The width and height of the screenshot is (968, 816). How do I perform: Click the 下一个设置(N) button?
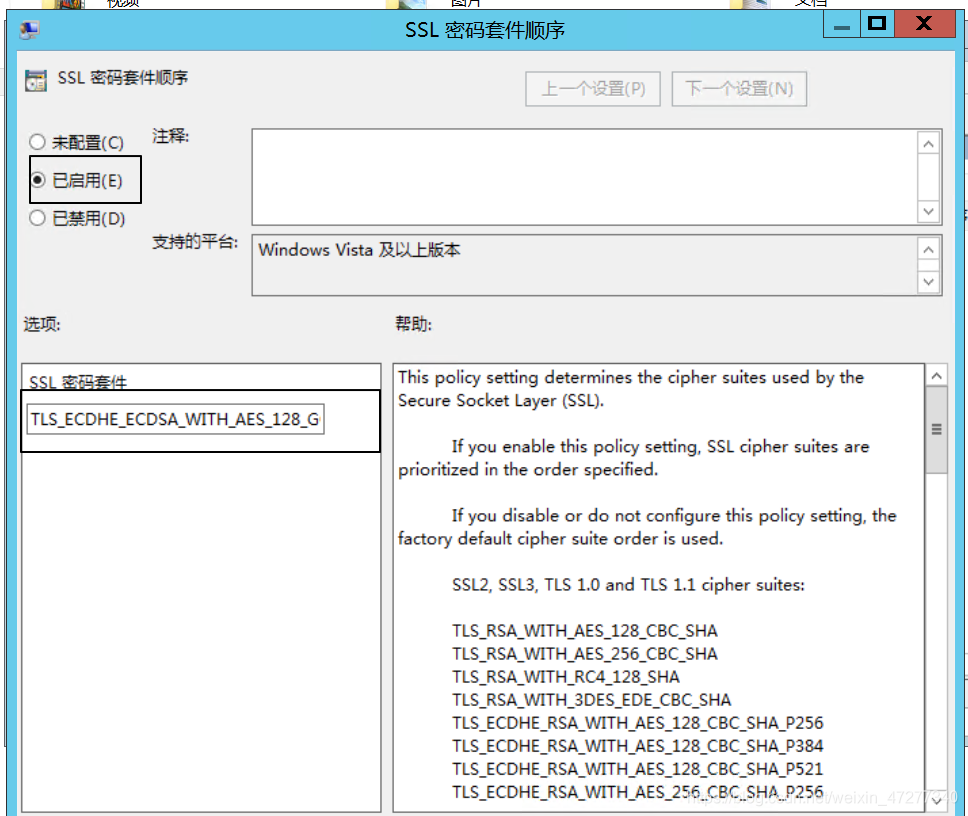tap(738, 88)
